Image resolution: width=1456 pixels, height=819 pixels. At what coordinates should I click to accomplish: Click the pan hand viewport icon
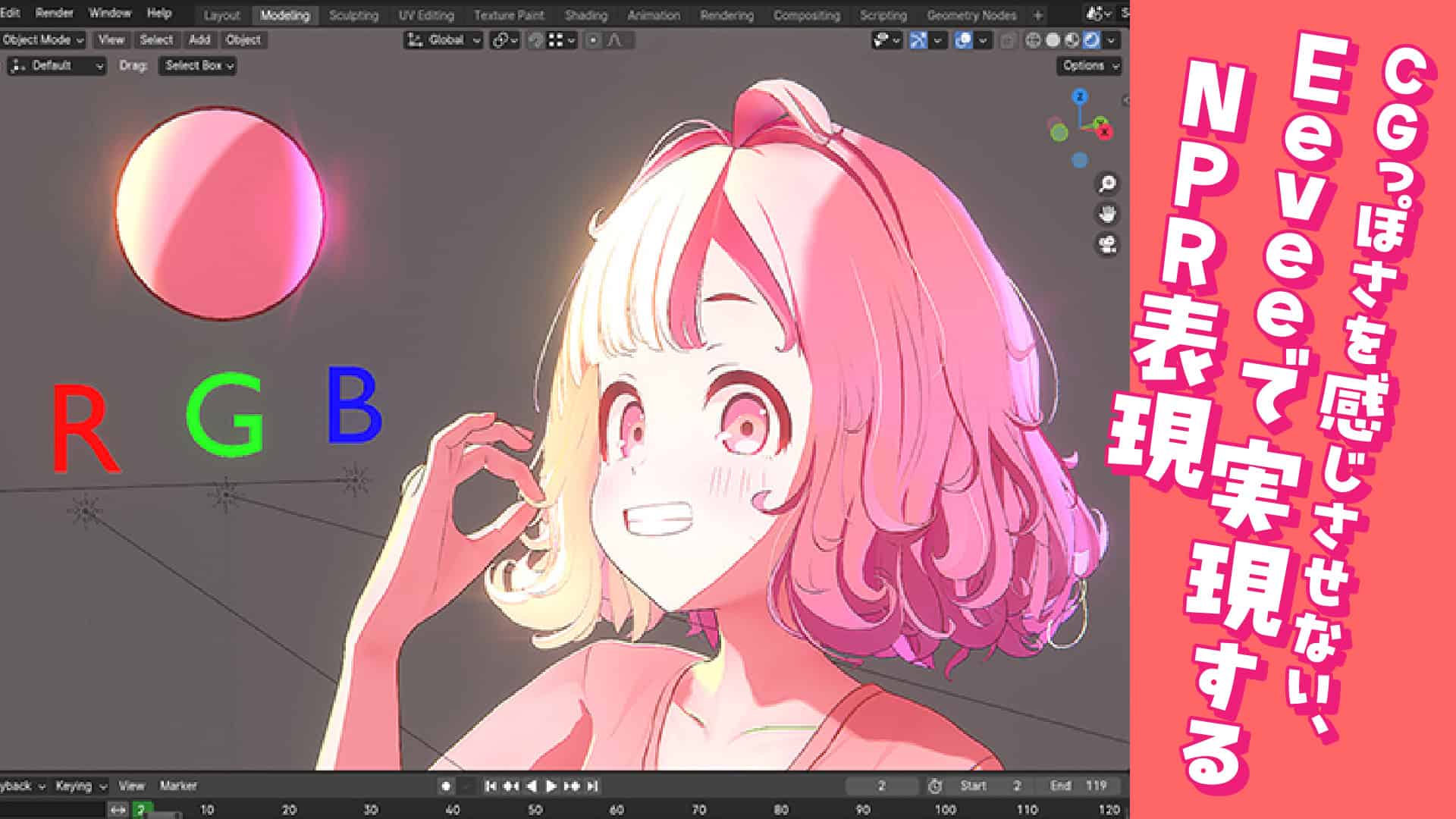click(x=1108, y=215)
